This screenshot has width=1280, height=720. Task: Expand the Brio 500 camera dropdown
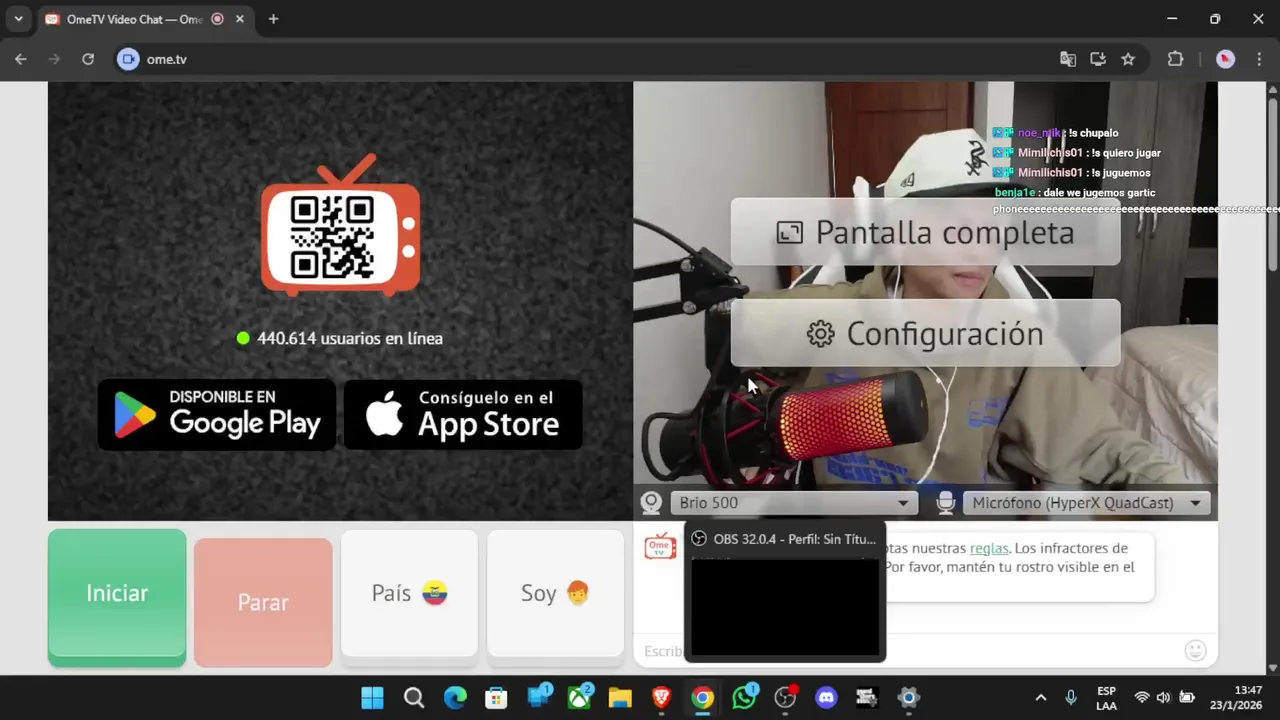click(792, 503)
